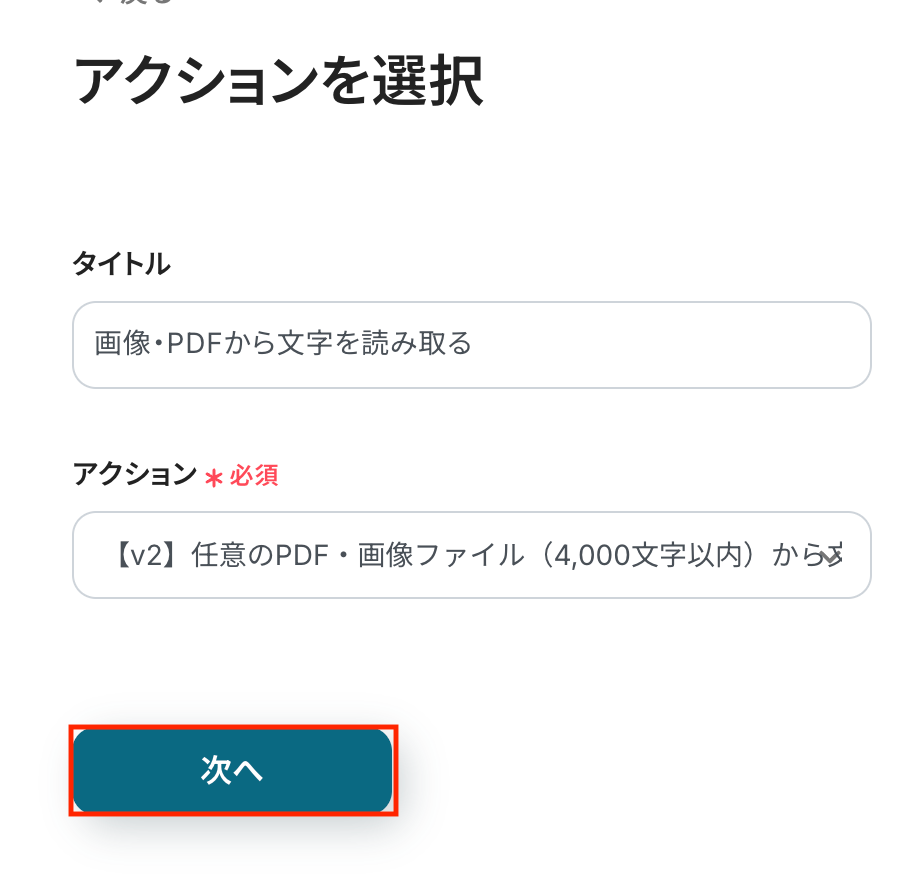Screen dimensions: 922x878
Task: Click the chevron arrow in the action selector
Action: coord(832,557)
